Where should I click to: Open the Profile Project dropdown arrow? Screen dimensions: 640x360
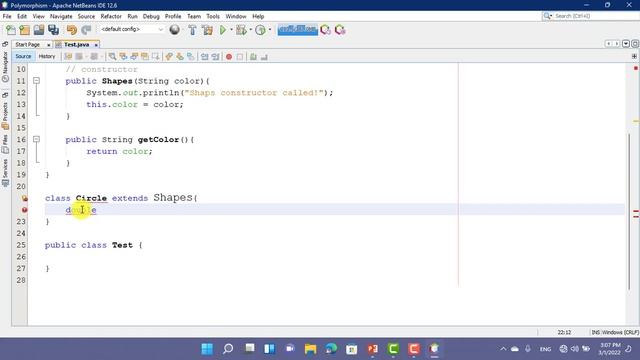pyautogui.click(x=269, y=30)
